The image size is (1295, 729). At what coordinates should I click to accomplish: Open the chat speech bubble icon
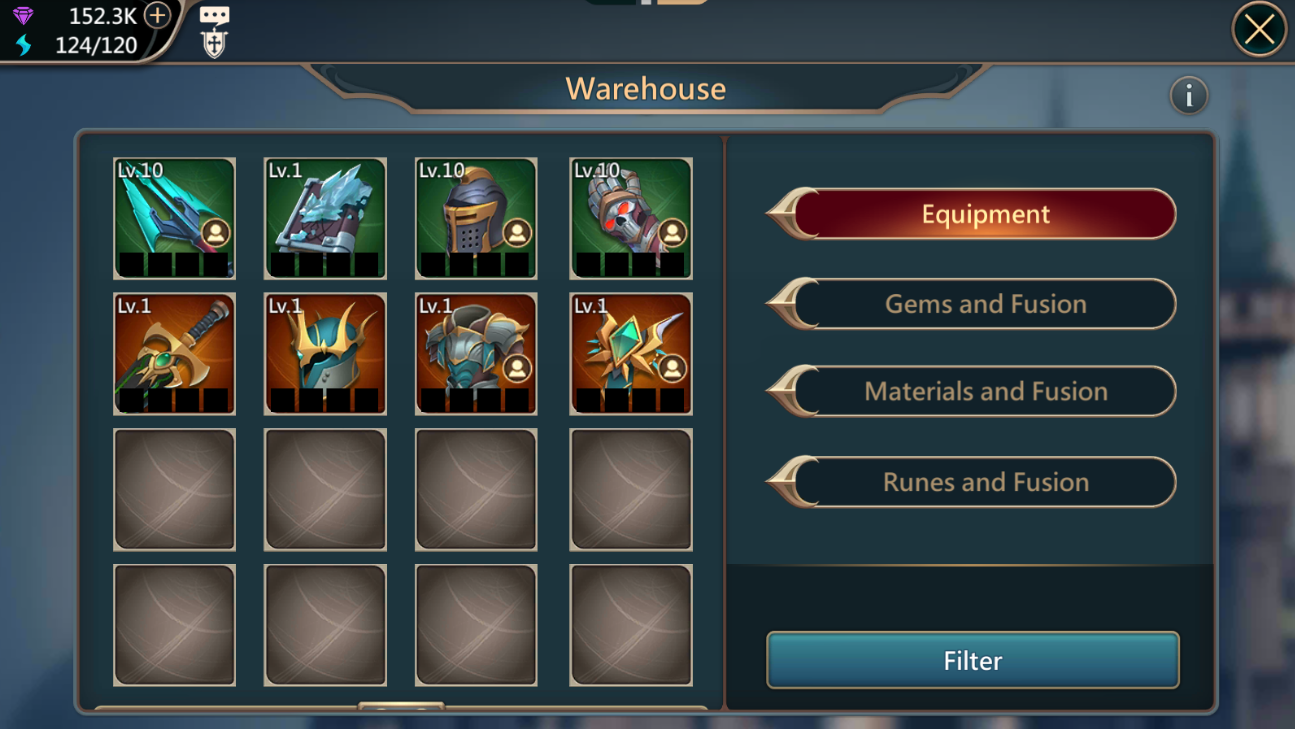tap(214, 15)
